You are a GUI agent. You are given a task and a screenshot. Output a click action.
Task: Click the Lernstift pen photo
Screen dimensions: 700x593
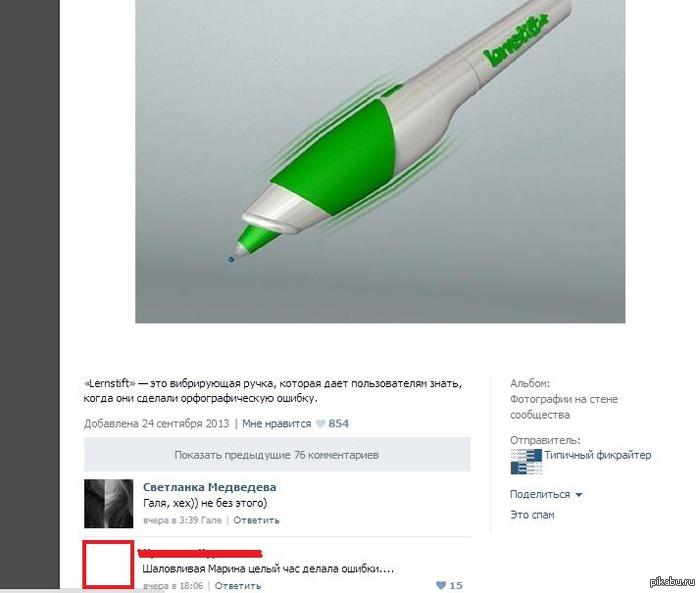380,161
